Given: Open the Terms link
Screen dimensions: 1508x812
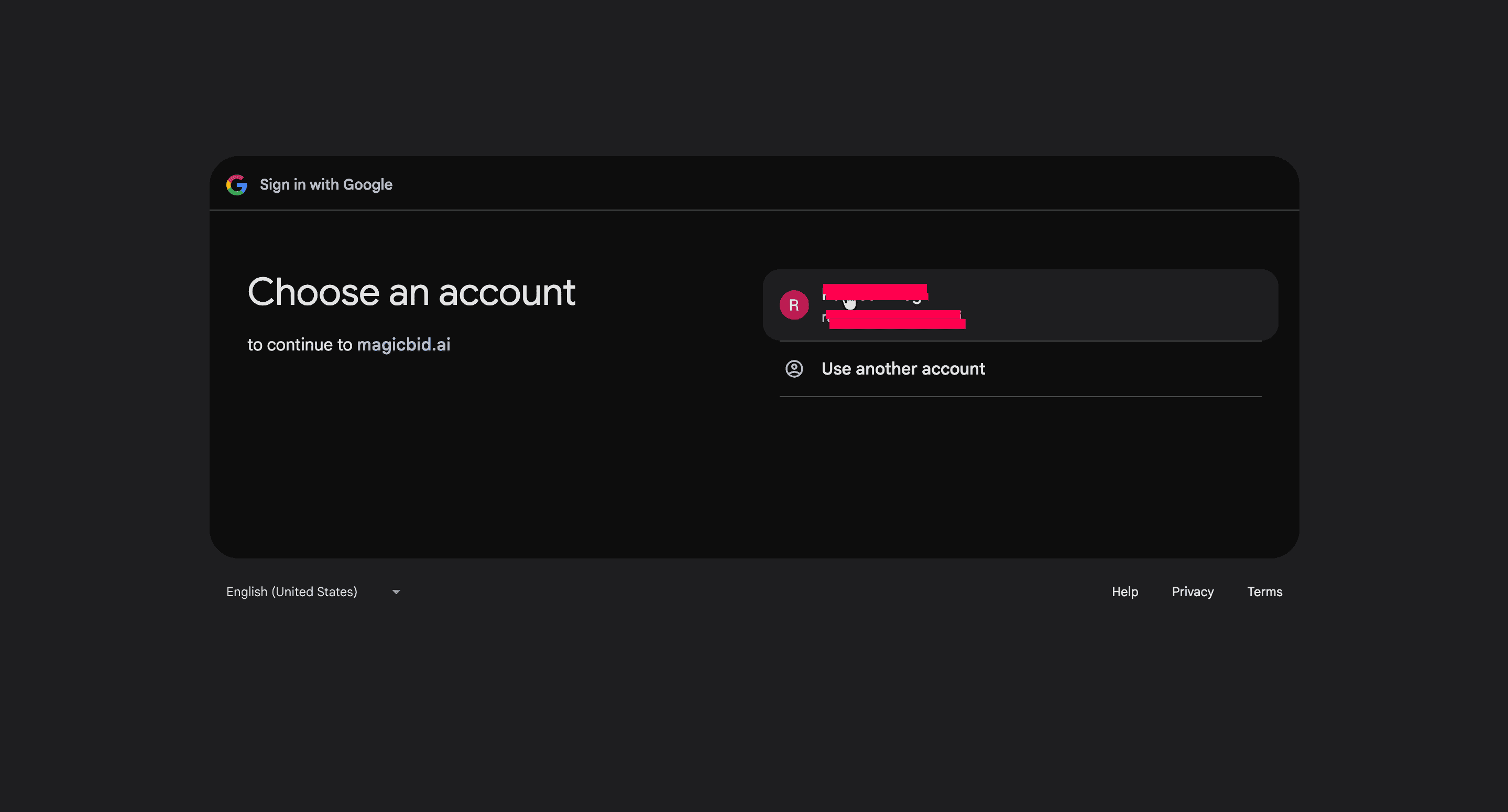Looking at the screenshot, I should (1264, 592).
